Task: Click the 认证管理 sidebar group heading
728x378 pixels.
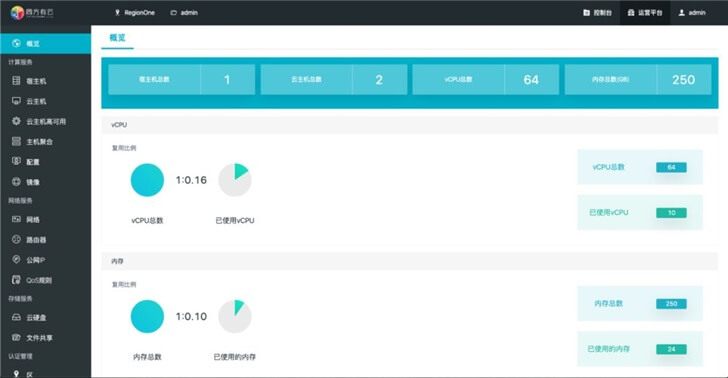Action: point(20,356)
